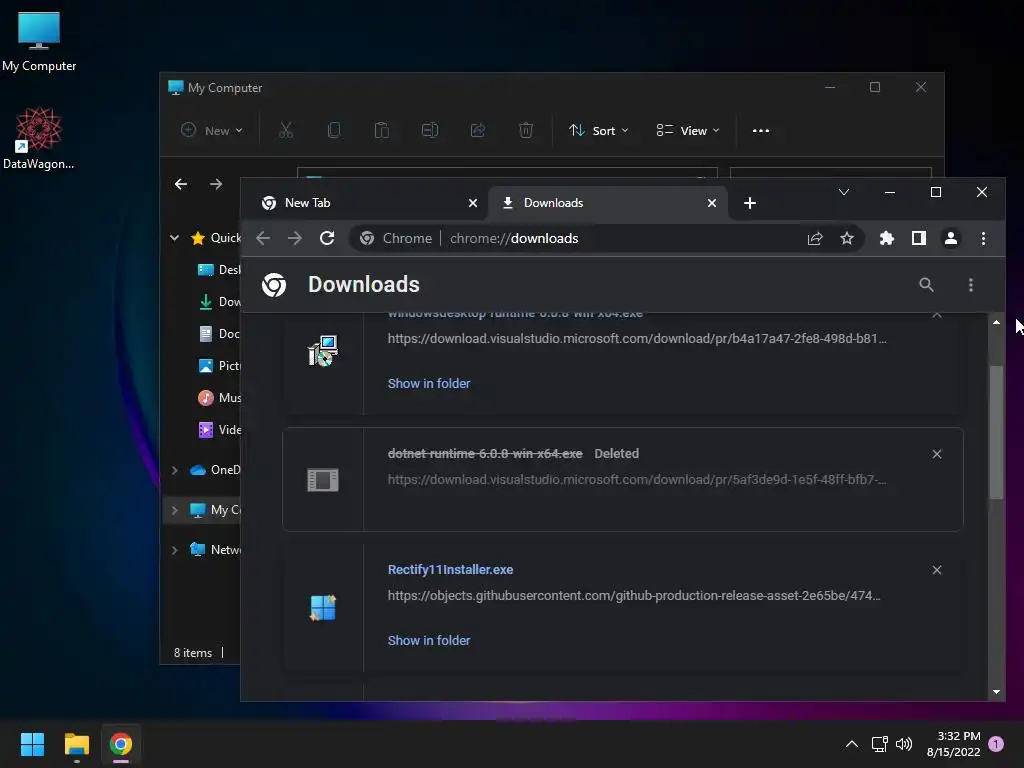Click the githubusercontent download URL
Image resolution: width=1024 pixels, height=768 pixels.
click(x=633, y=596)
